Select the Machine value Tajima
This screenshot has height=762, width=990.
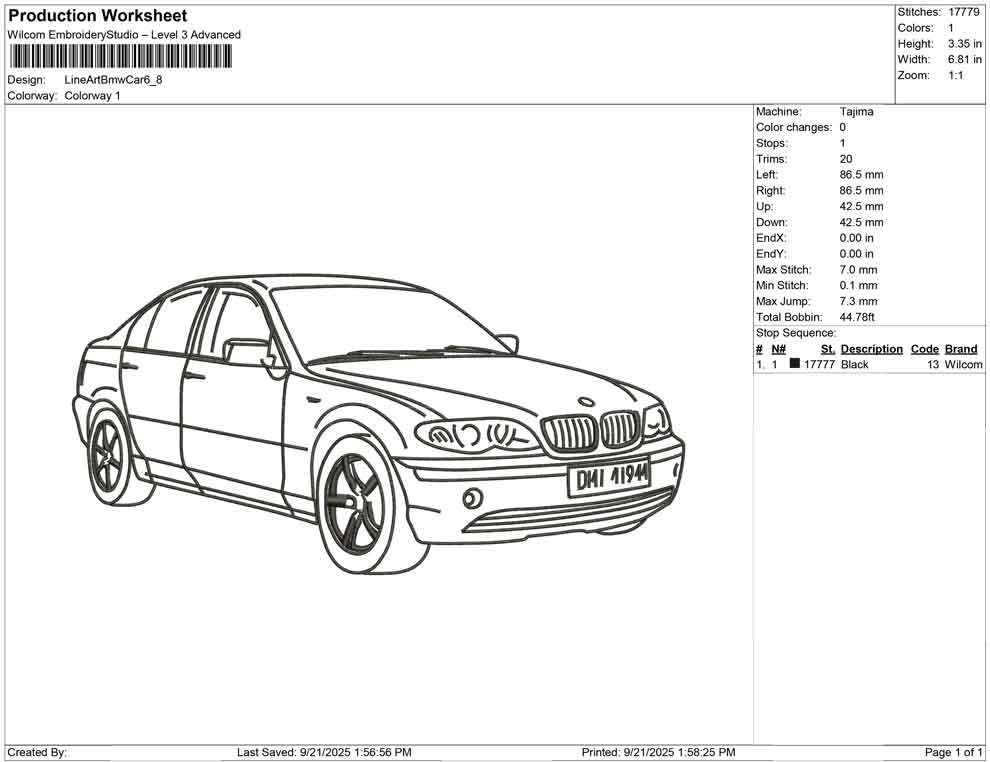pyautogui.click(x=856, y=112)
